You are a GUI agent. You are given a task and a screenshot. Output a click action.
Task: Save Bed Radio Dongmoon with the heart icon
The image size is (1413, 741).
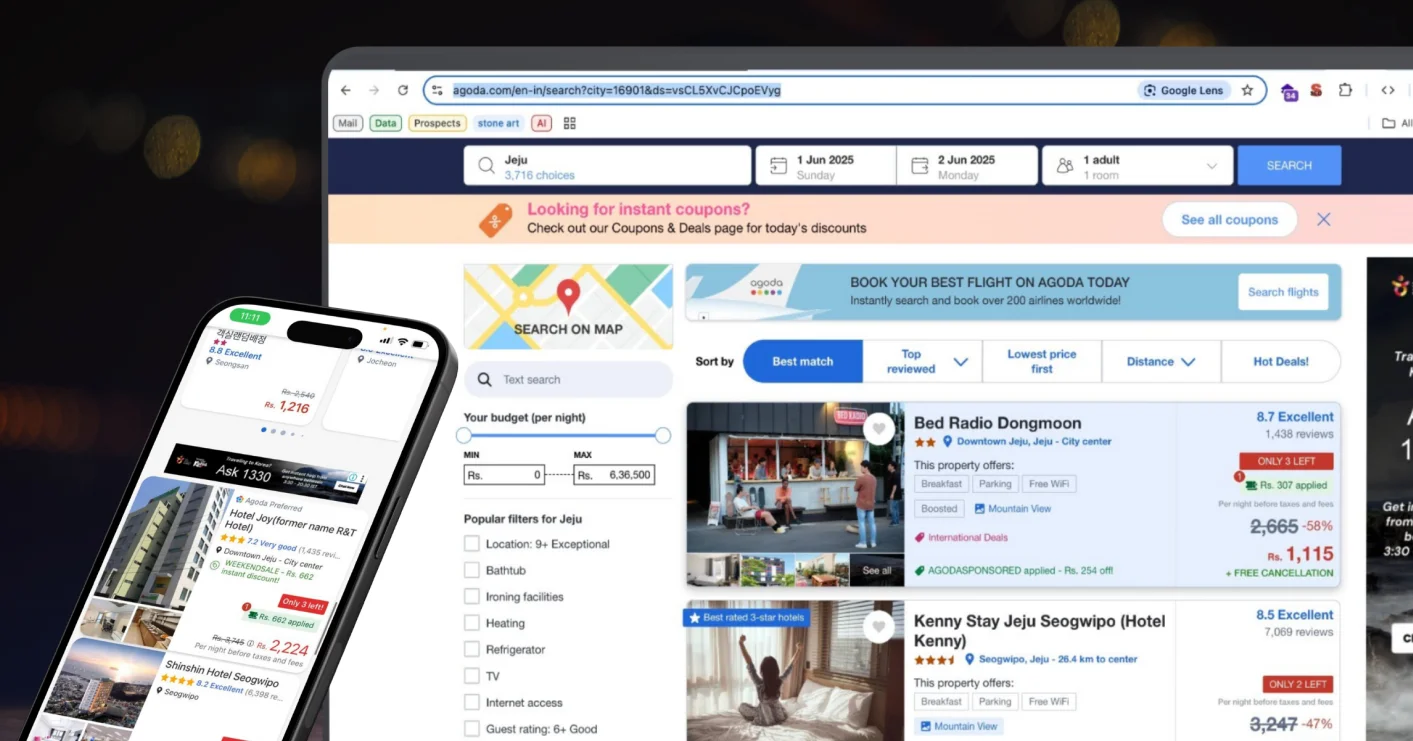[878, 429]
